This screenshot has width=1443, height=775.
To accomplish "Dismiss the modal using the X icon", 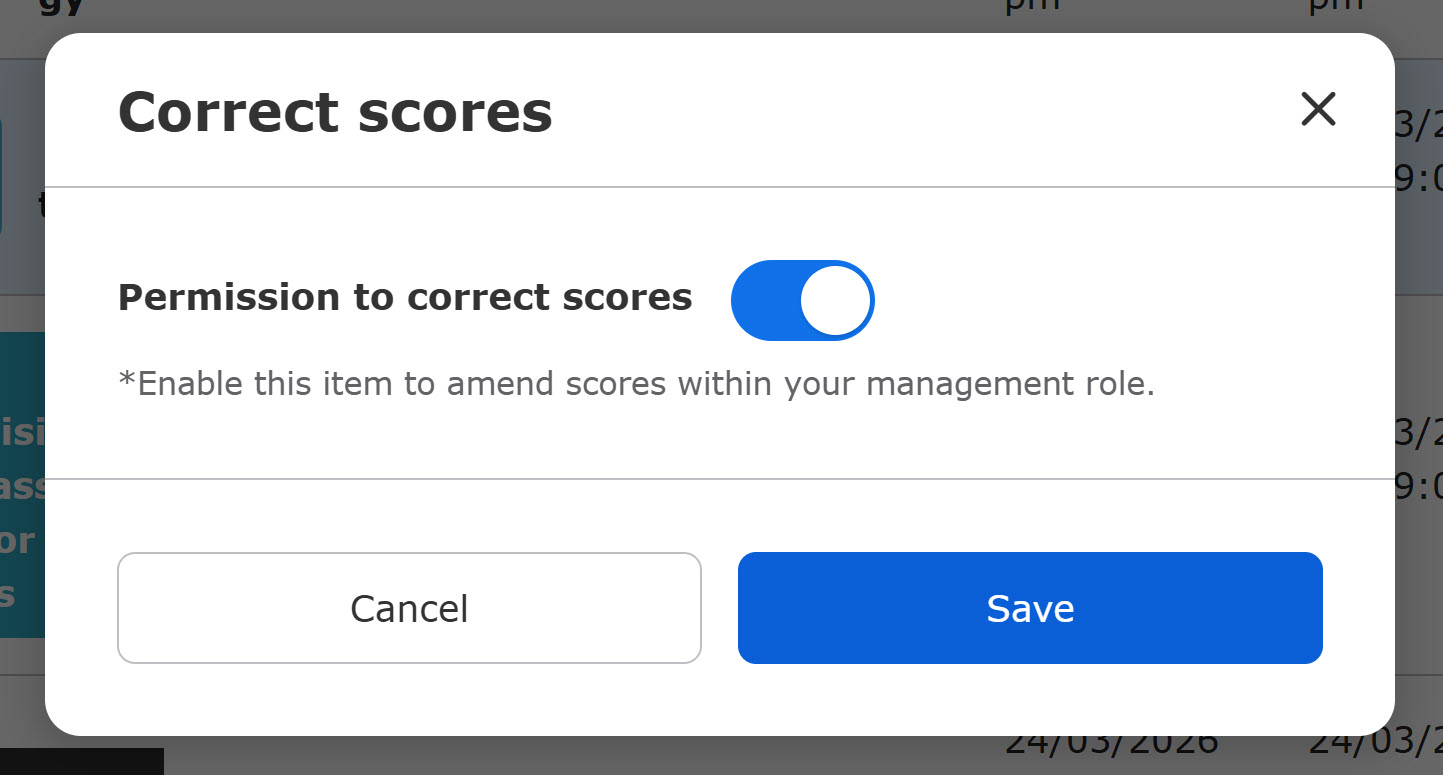I will [x=1318, y=109].
